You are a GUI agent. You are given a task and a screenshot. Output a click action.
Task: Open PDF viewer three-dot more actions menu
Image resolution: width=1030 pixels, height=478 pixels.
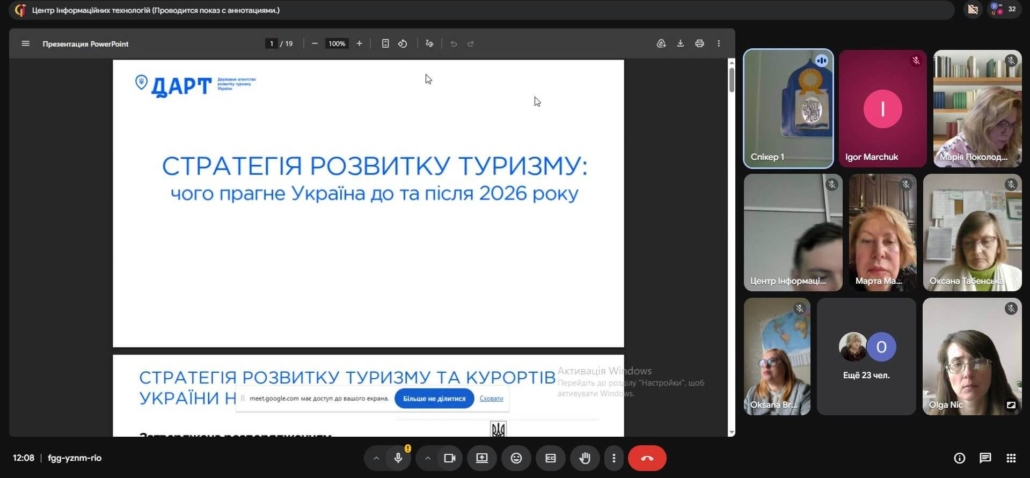point(718,44)
